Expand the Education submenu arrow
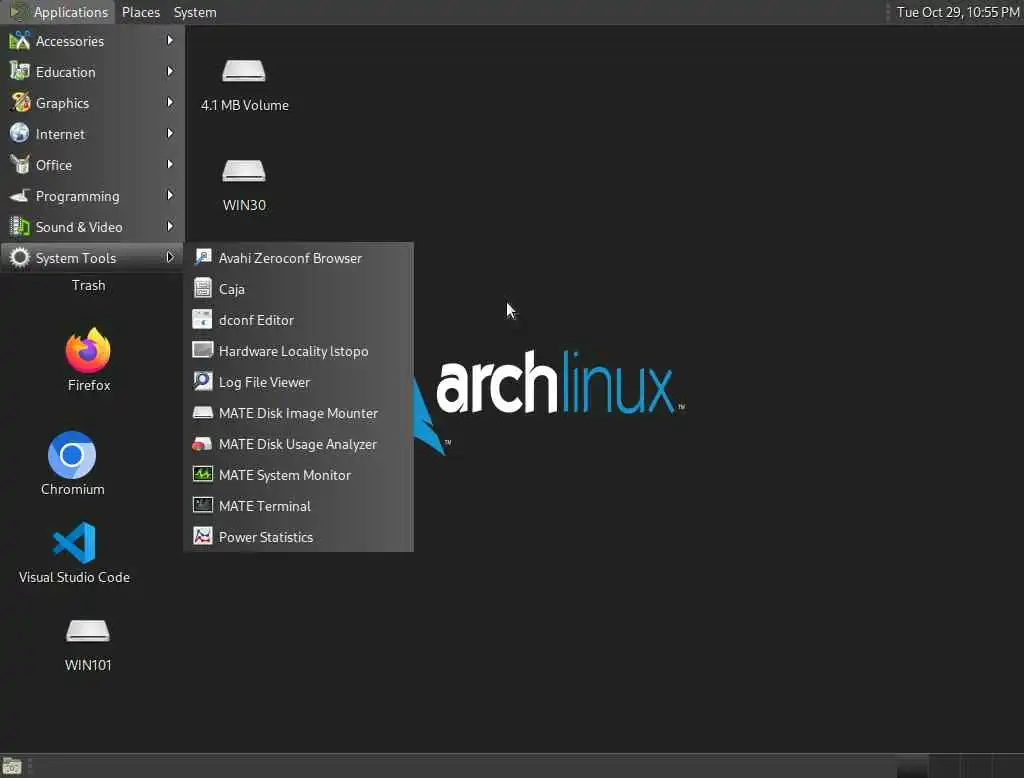 pos(170,71)
